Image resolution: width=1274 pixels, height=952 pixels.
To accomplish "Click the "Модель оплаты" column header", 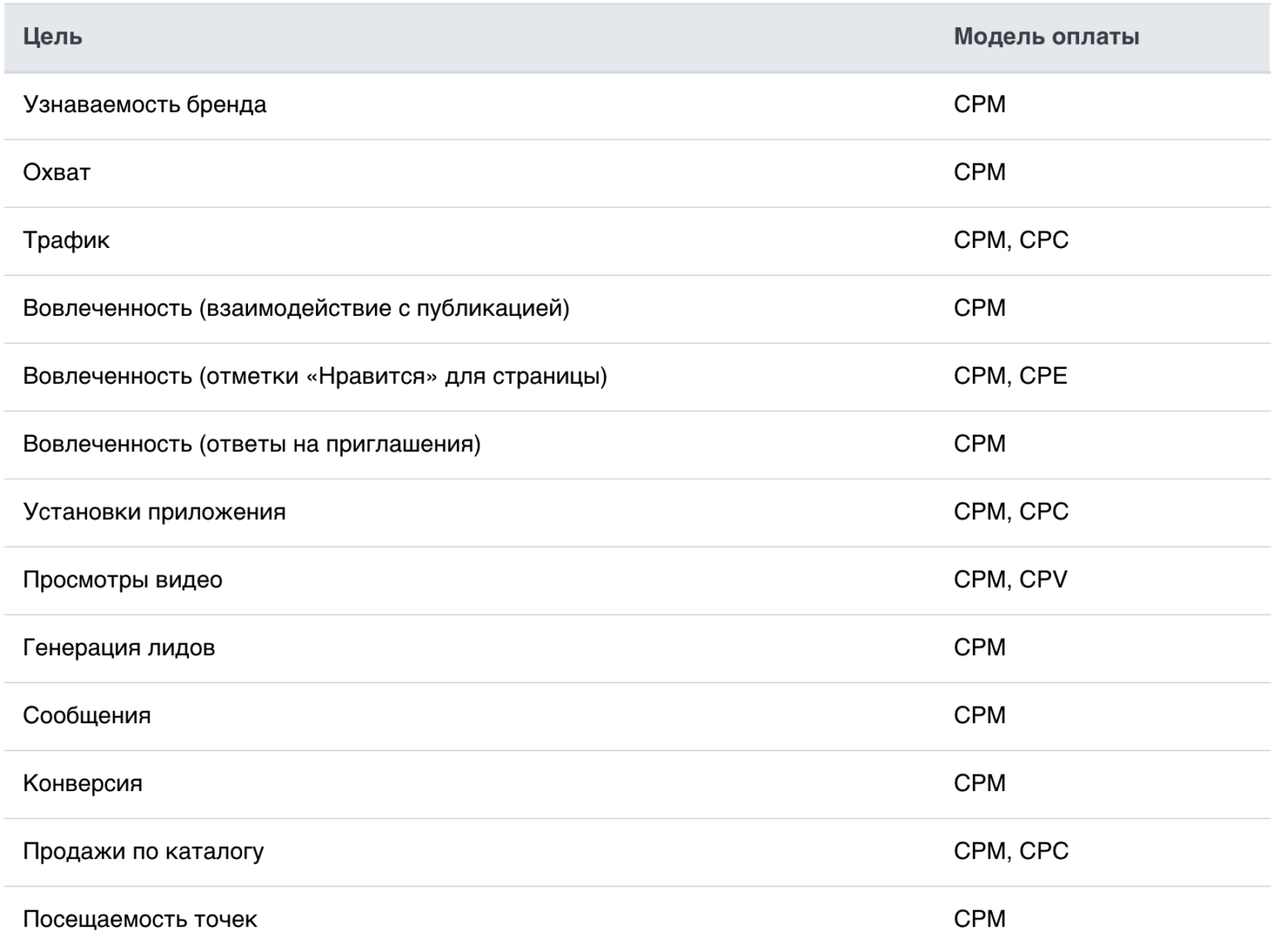I will tap(1046, 36).
